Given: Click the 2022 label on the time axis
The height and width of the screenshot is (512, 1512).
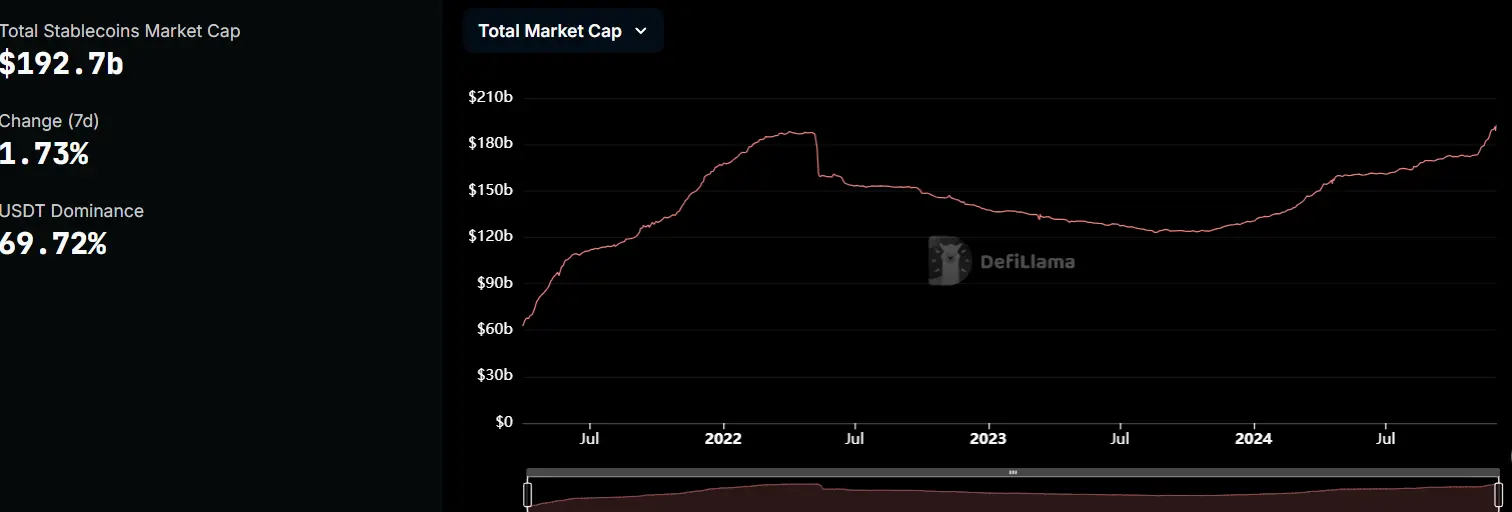Looking at the screenshot, I should pyautogui.click(x=722, y=439).
